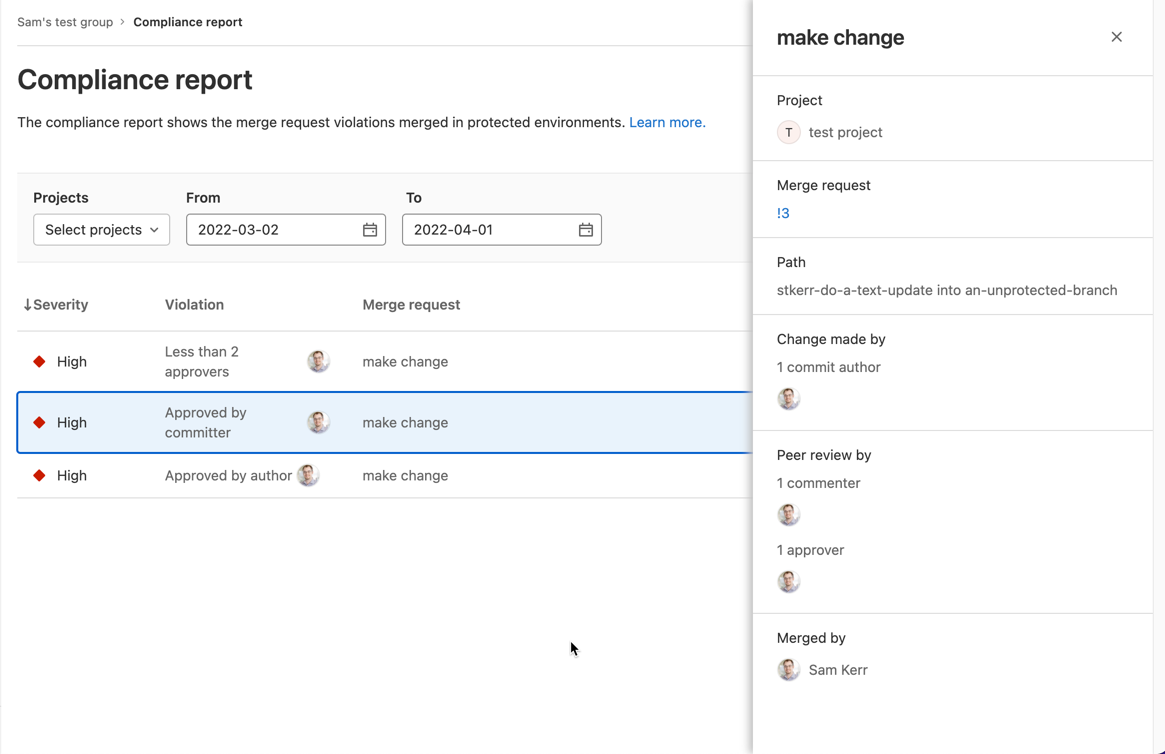This screenshot has height=754, width=1165.
Task: Click the commit author avatar under Change made by
Action: pyautogui.click(x=789, y=397)
